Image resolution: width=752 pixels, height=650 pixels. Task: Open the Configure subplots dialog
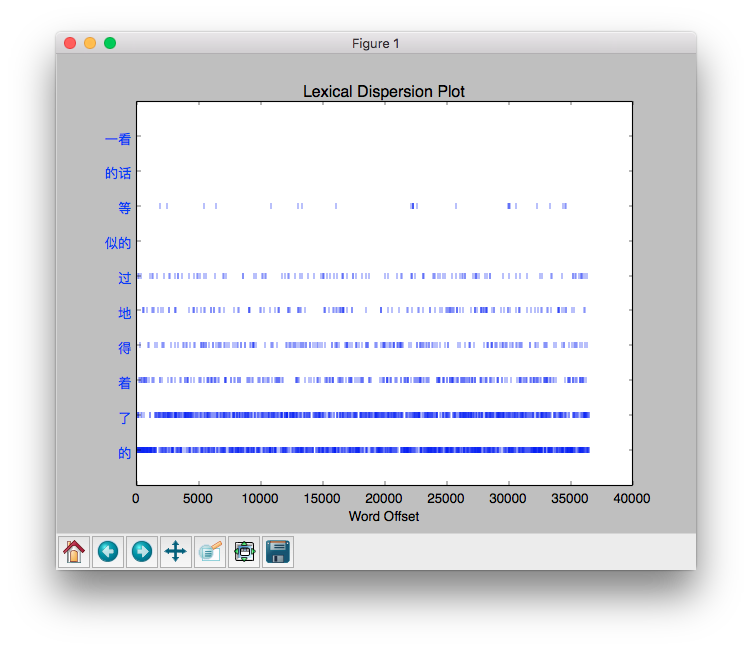(x=244, y=551)
